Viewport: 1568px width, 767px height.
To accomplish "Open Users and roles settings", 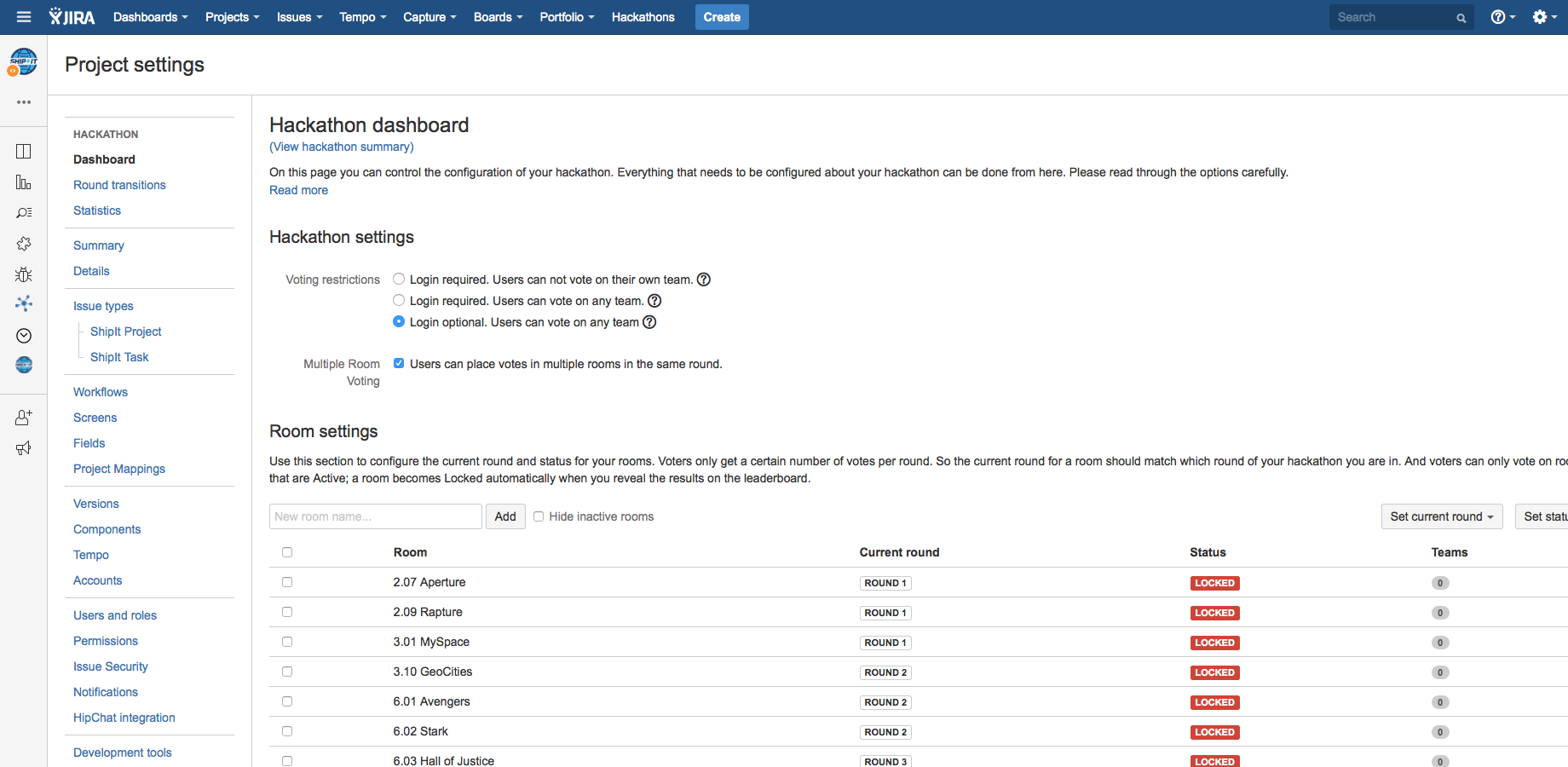I will 115,615.
